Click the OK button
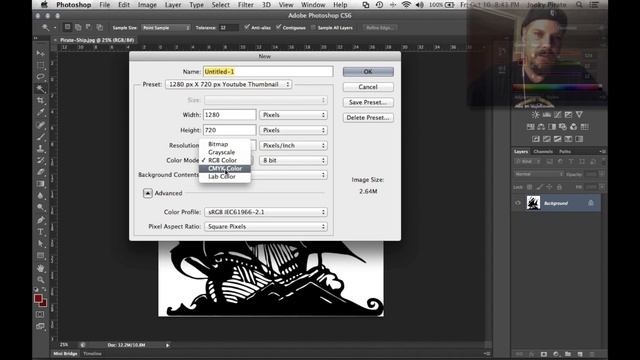The width and height of the screenshot is (640, 360). (368, 71)
